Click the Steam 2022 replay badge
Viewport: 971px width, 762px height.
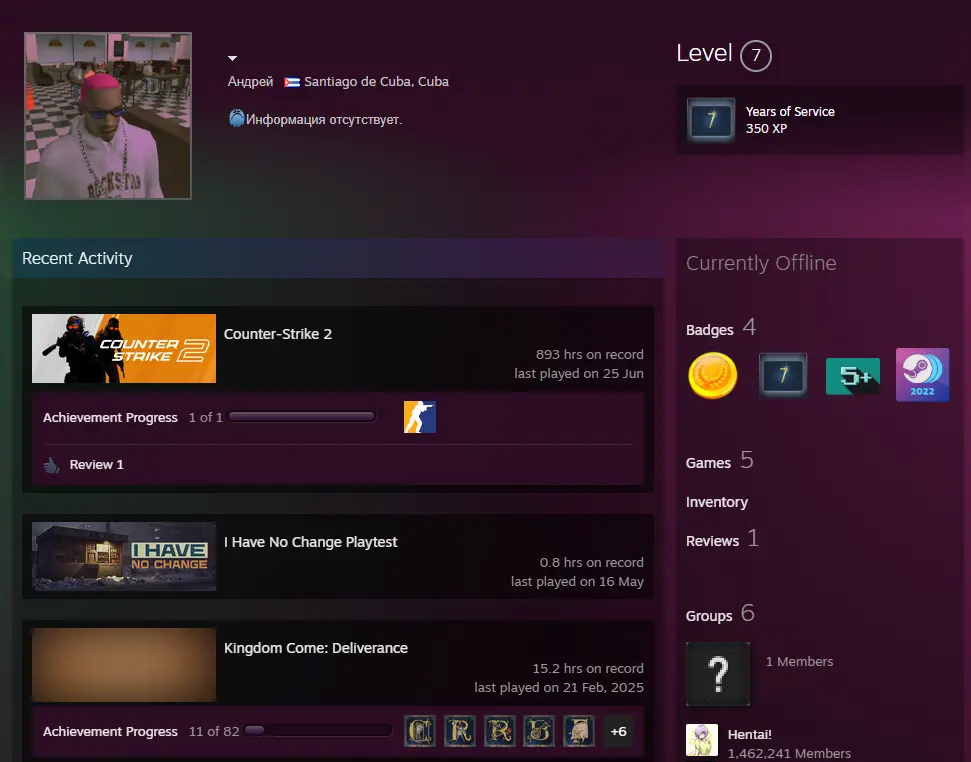[922, 375]
